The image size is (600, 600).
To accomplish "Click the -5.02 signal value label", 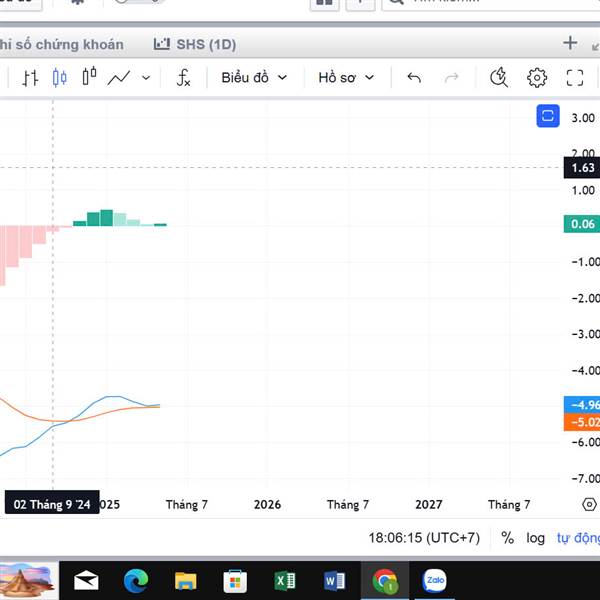I will click(582, 422).
